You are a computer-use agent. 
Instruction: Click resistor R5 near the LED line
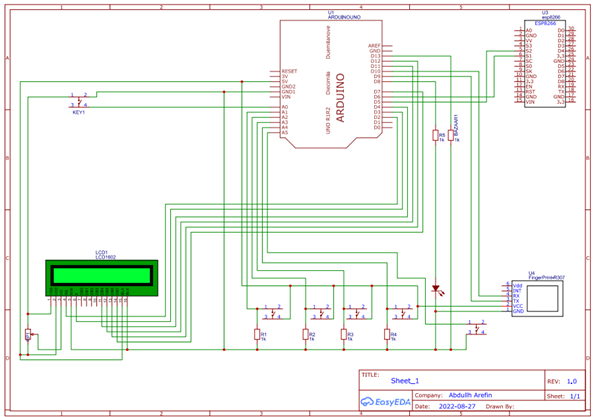[x=435, y=135]
